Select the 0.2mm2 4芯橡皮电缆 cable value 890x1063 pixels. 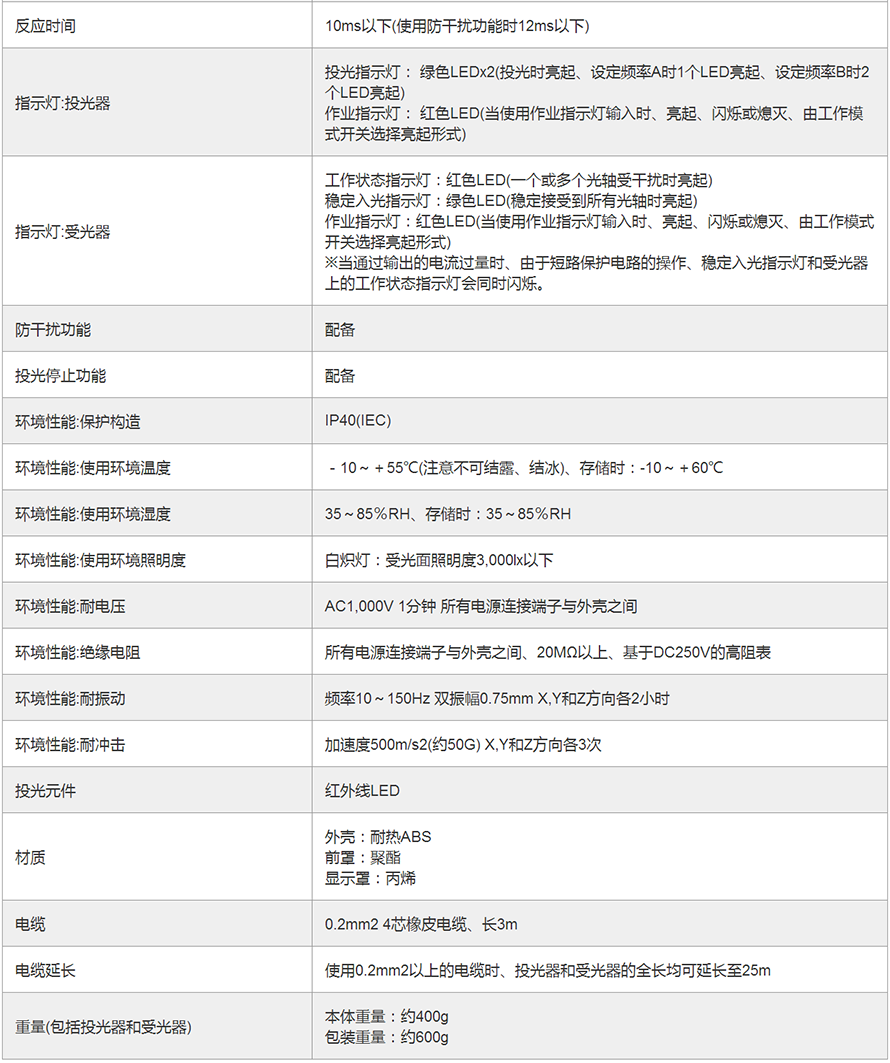point(421,924)
